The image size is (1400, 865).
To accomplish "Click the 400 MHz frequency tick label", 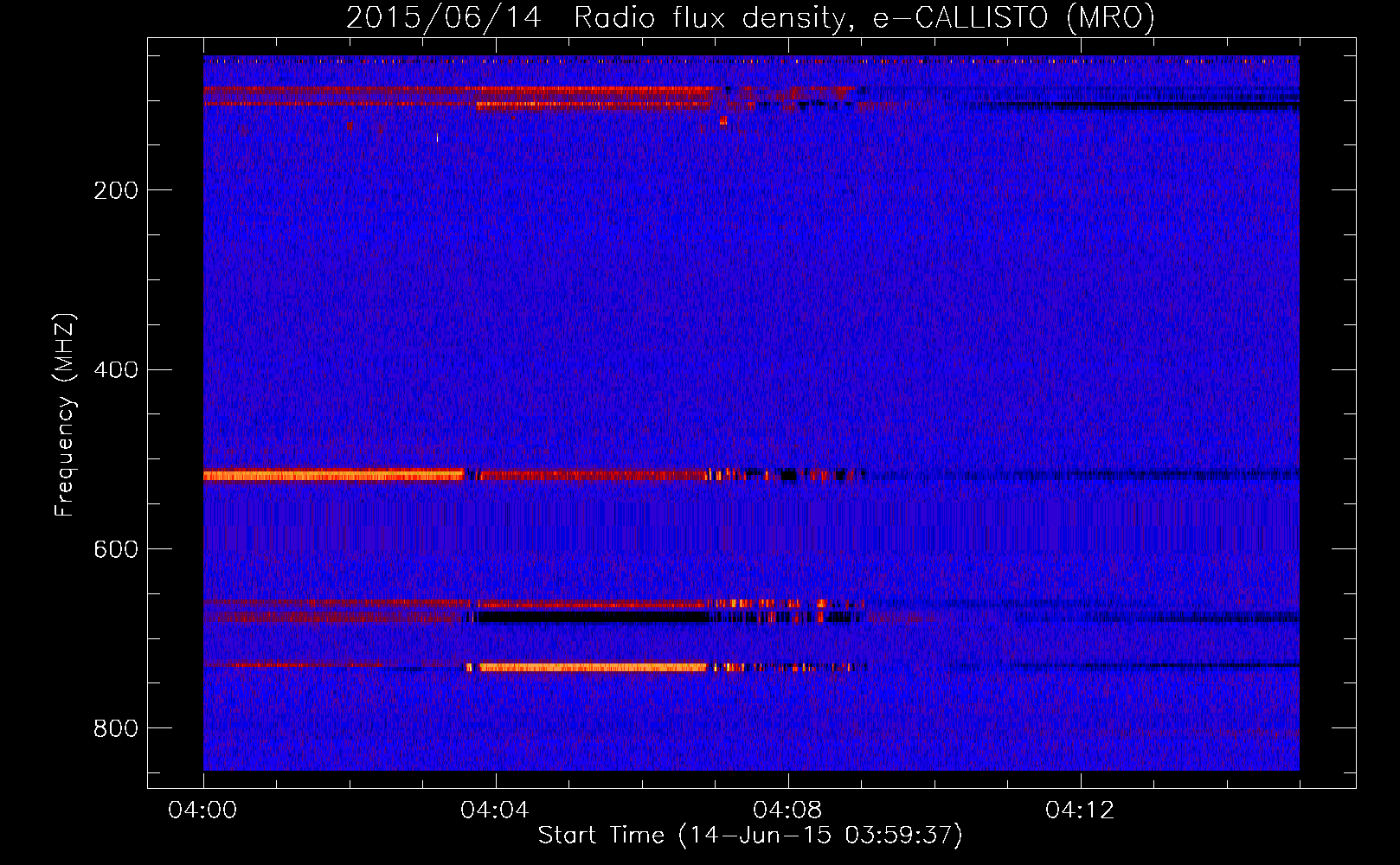I will [116, 370].
